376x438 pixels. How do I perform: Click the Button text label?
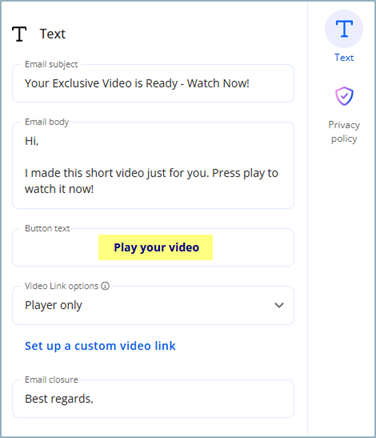(47, 228)
